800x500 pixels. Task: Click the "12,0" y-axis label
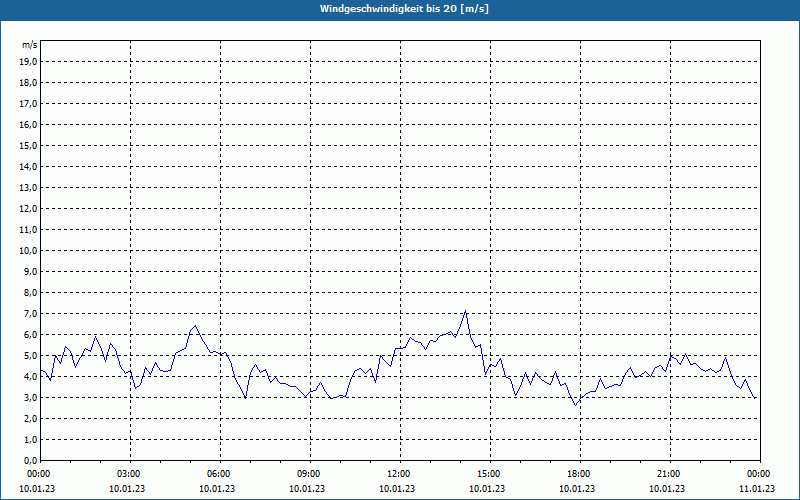(x=28, y=209)
